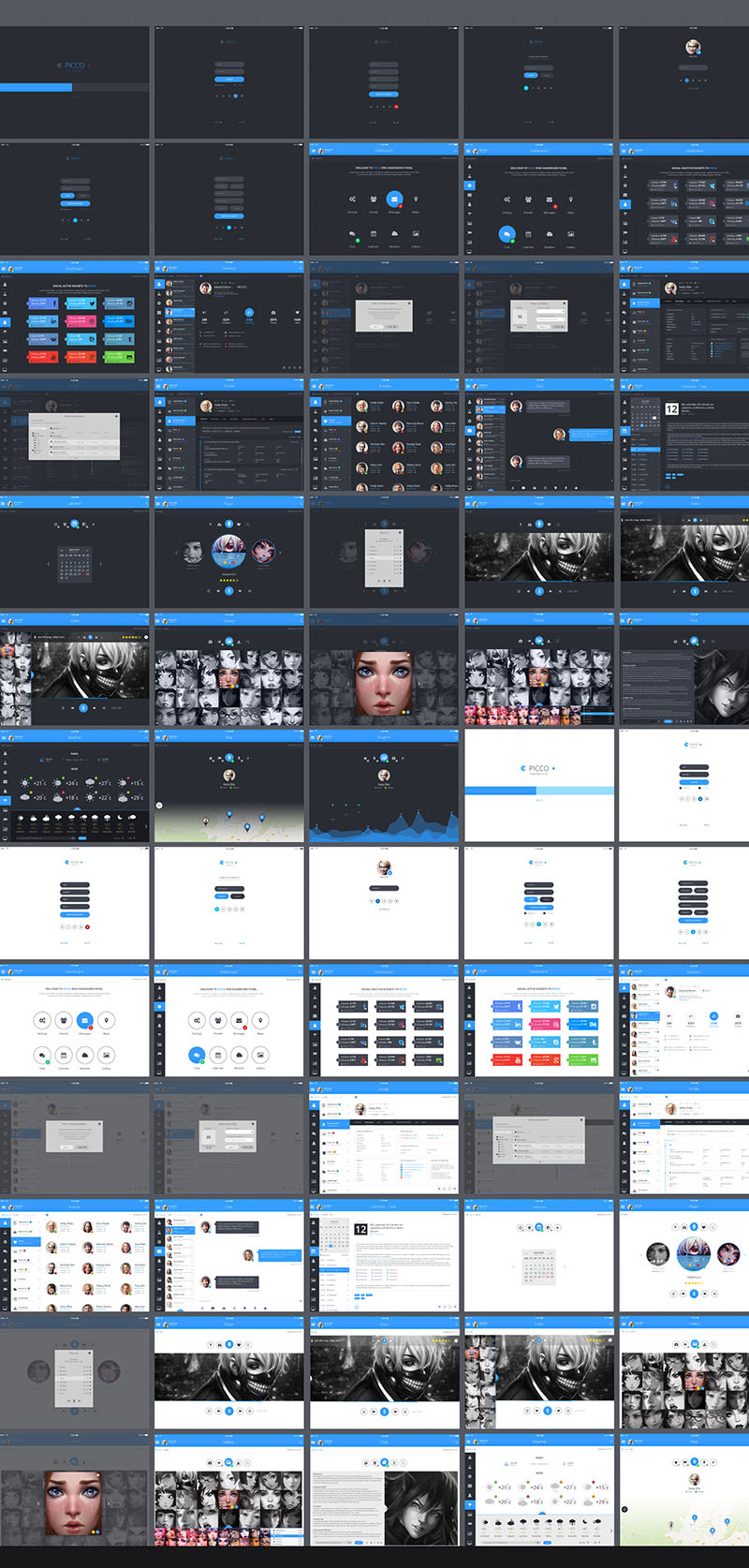Click the PICCO logo on the dark splash screen
Image resolution: width=749 pixels, height=1568 pixels.
(71, 66)
